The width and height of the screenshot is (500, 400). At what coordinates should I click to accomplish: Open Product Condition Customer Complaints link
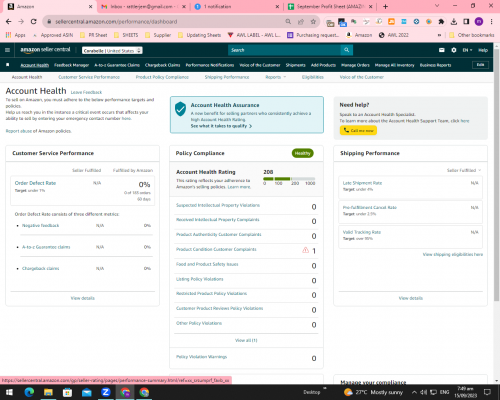[x=216, y=249]
